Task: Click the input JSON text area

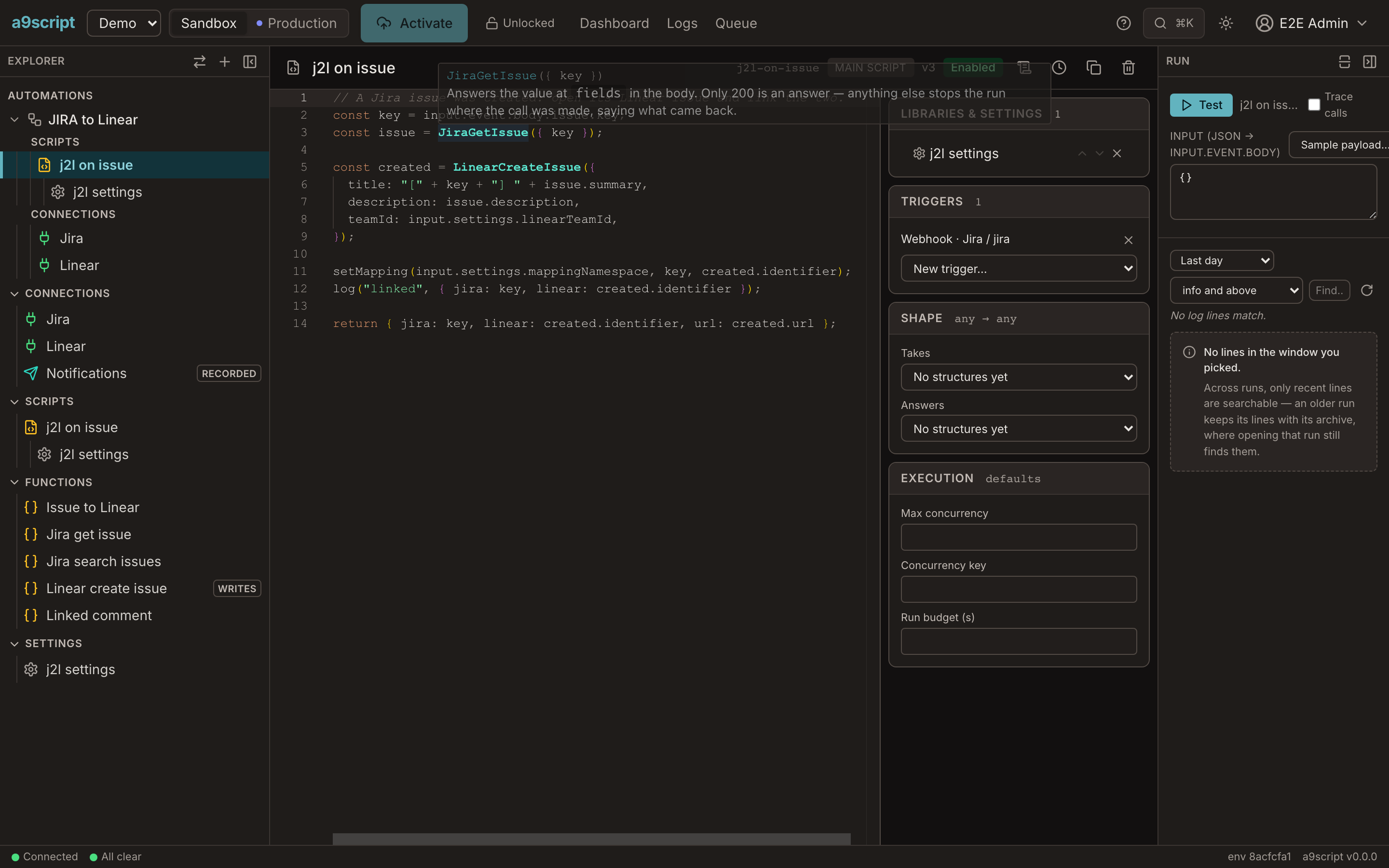Action: click(1273, 192)
